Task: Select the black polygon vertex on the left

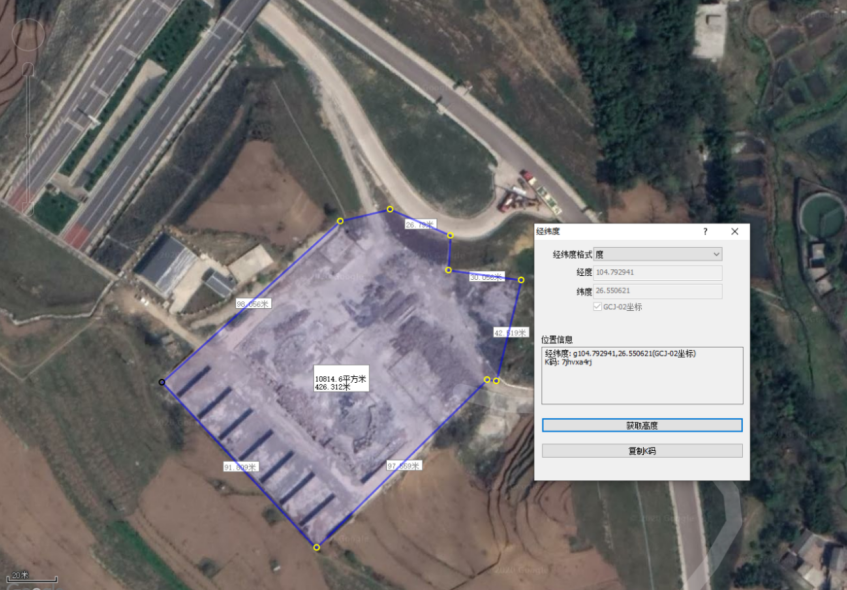Action: pyautogui.click(x=163, y=382)
